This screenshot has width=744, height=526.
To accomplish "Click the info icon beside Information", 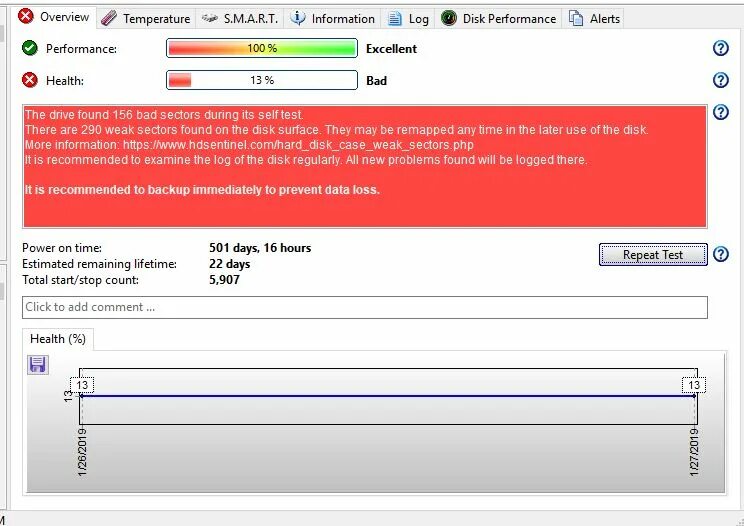I will tap(298, 18).
